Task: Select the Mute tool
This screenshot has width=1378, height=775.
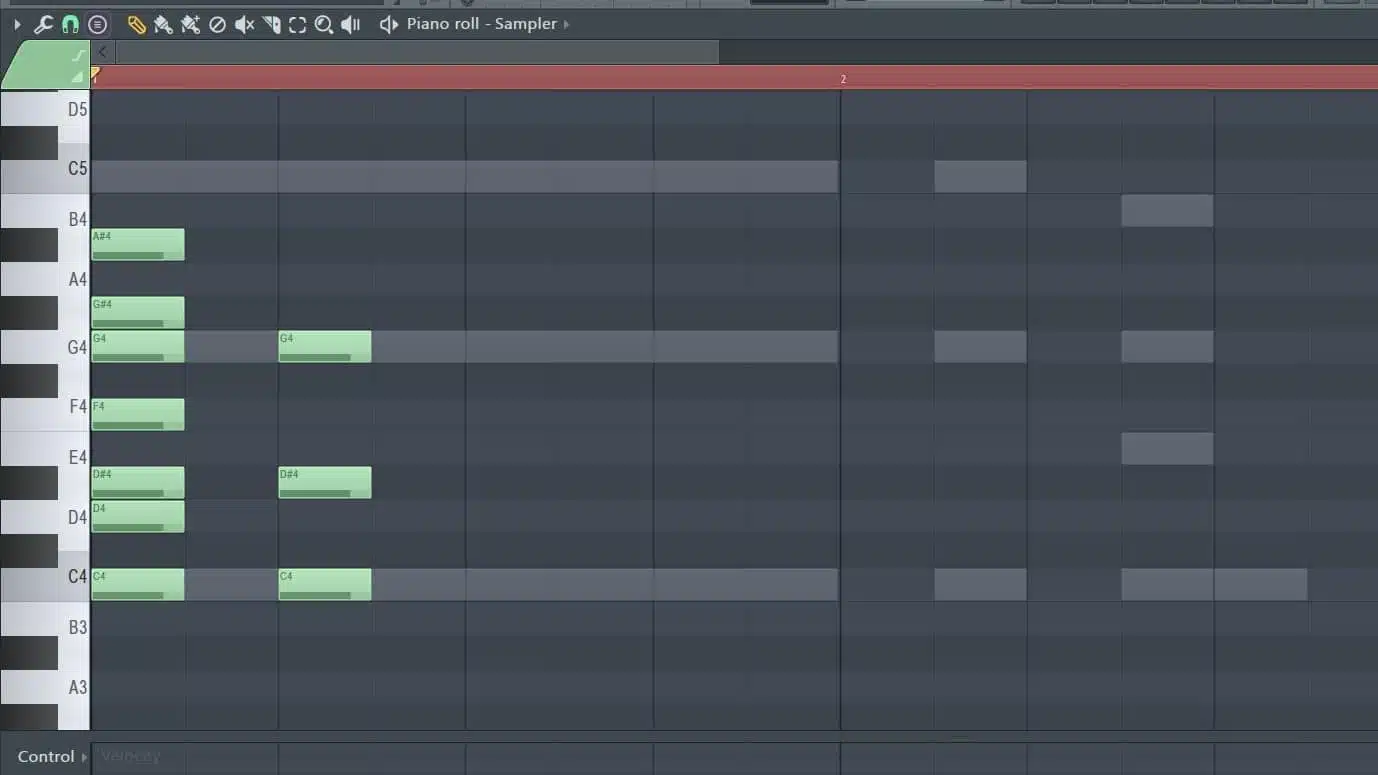Action: point(244,24)
